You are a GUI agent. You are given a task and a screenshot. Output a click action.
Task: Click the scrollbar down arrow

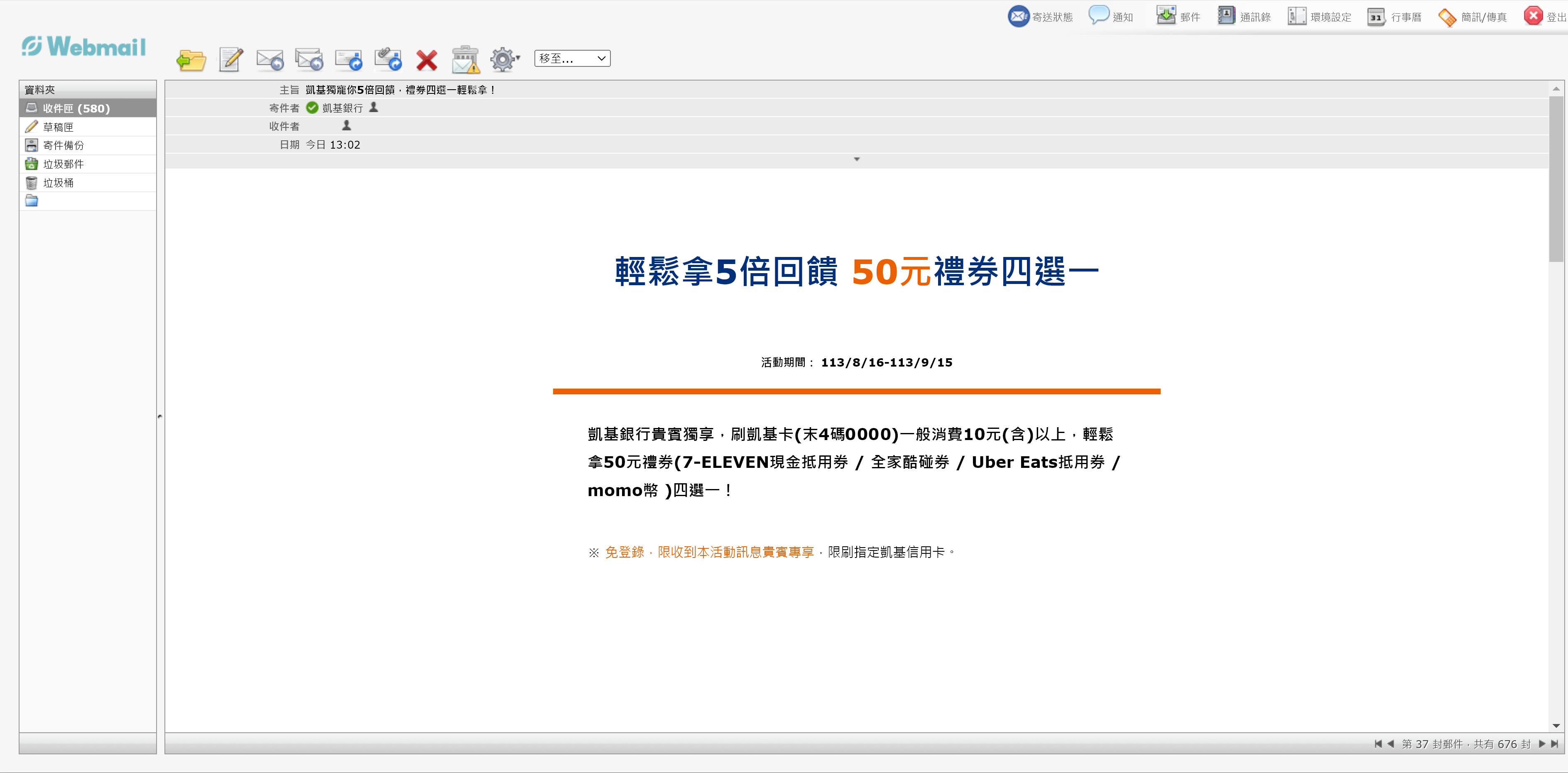pos(1556,726)
